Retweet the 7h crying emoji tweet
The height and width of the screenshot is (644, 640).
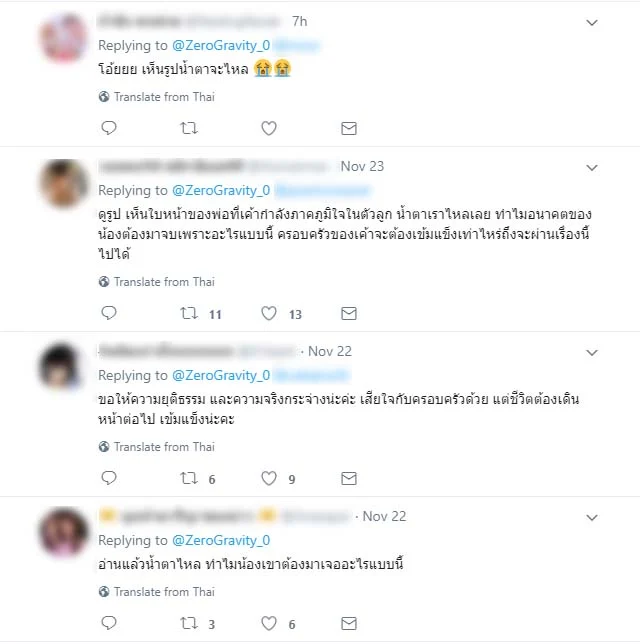point(189,128)
